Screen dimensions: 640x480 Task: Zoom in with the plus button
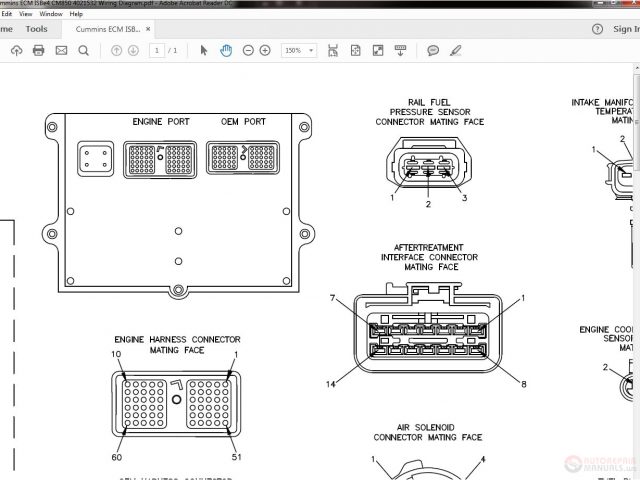(265, 50)
